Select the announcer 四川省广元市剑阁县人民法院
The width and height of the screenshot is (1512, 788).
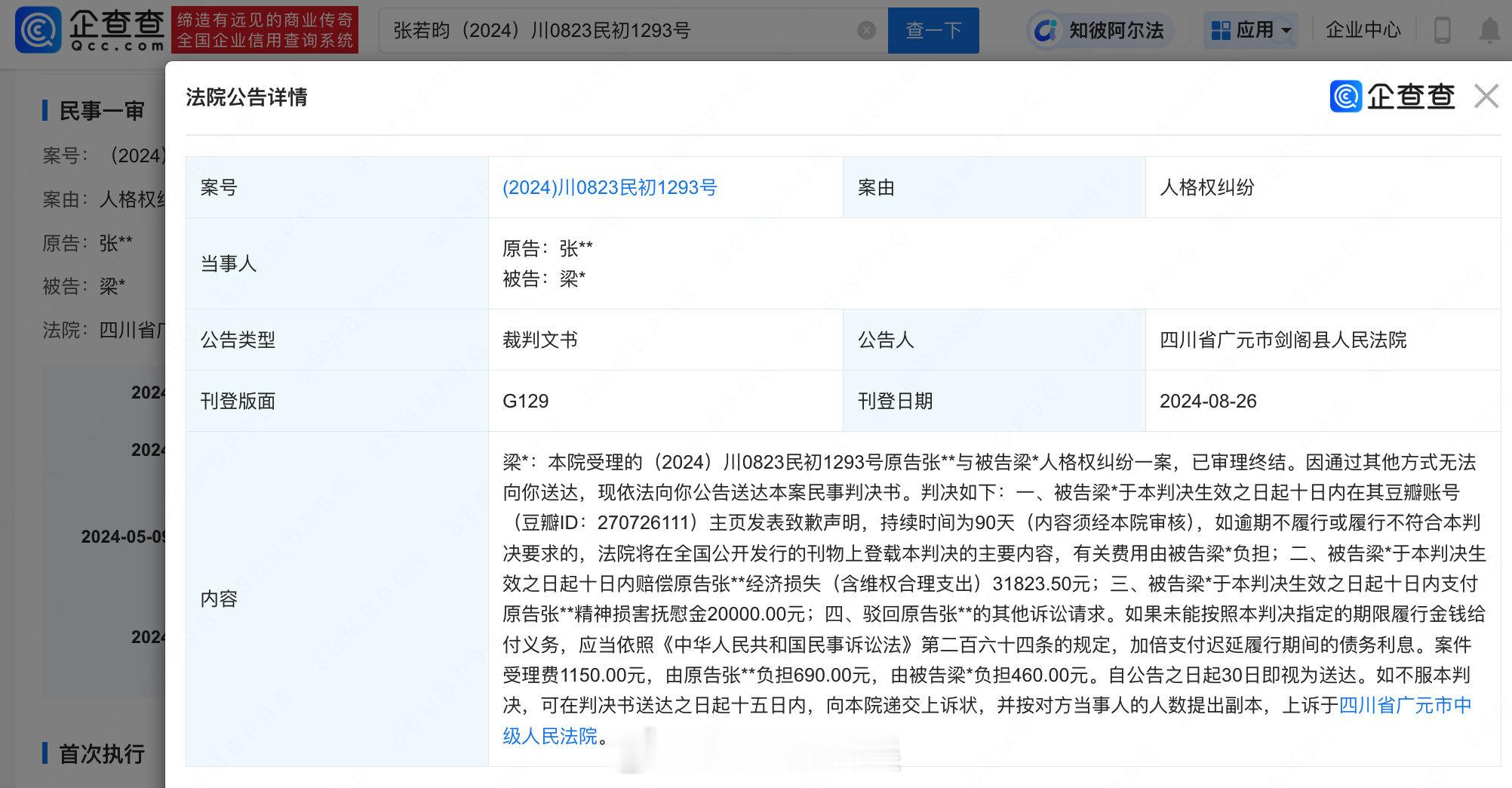pos(1283,340)
